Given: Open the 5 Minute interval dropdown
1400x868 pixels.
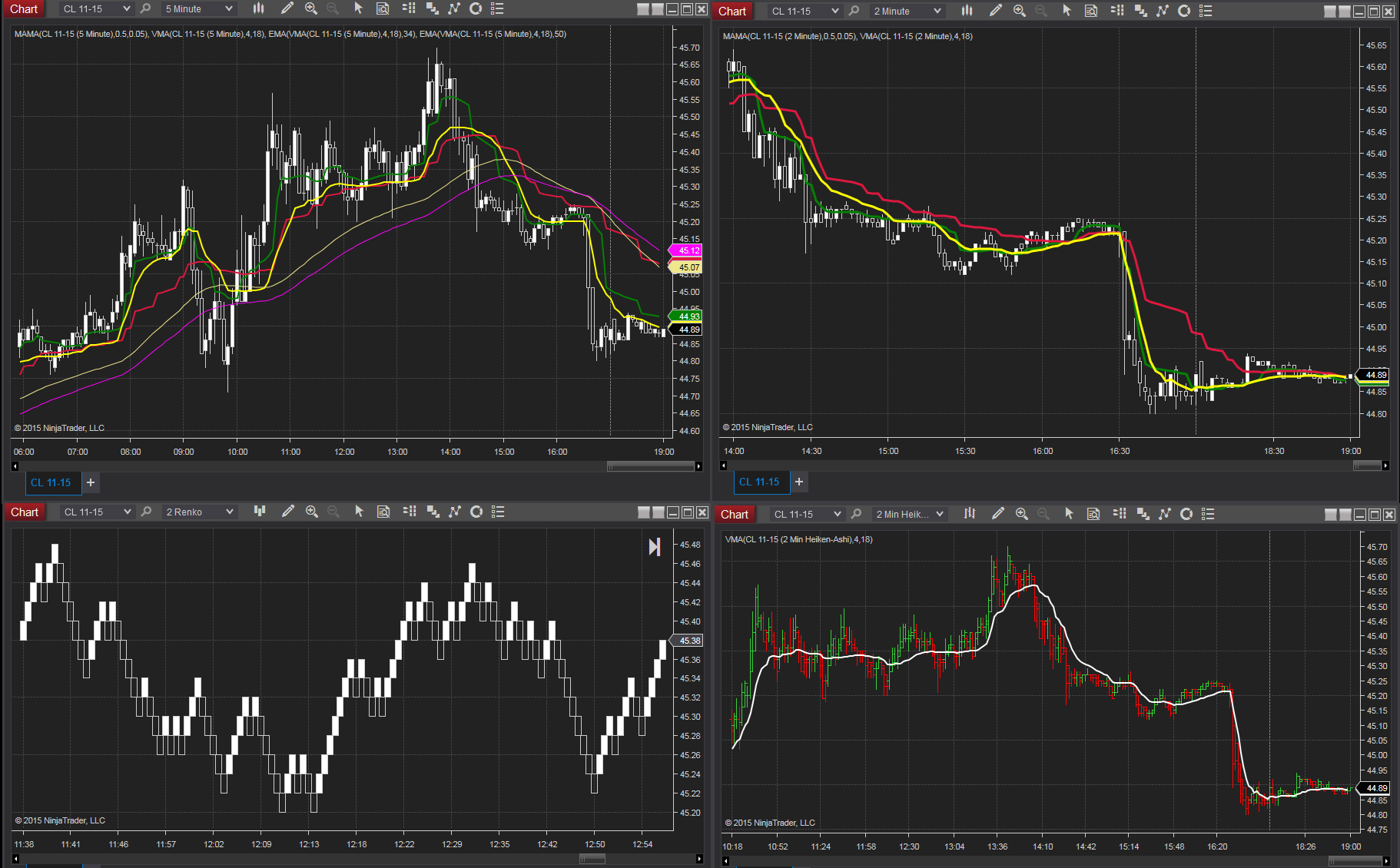Looking at the screenshot, I should [198, 9].
